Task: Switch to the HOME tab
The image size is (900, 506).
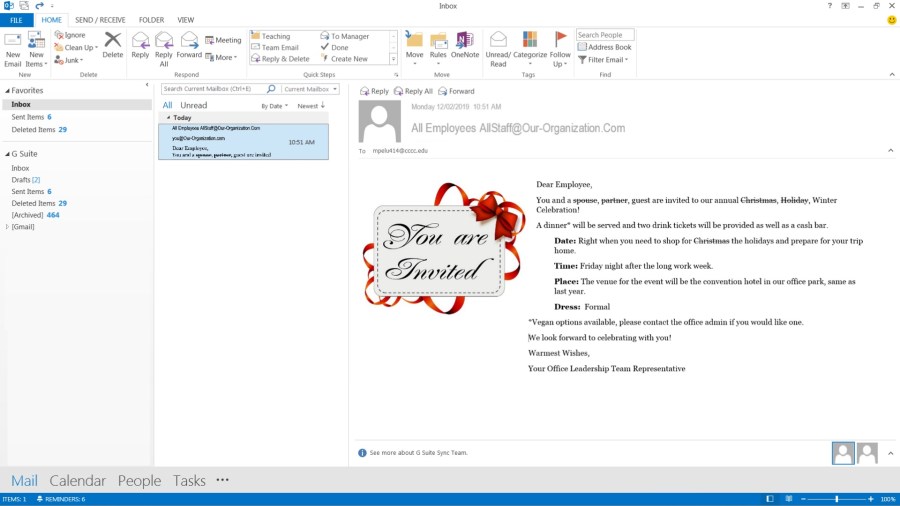Action: pyautogui.click(x=51, y=20)
